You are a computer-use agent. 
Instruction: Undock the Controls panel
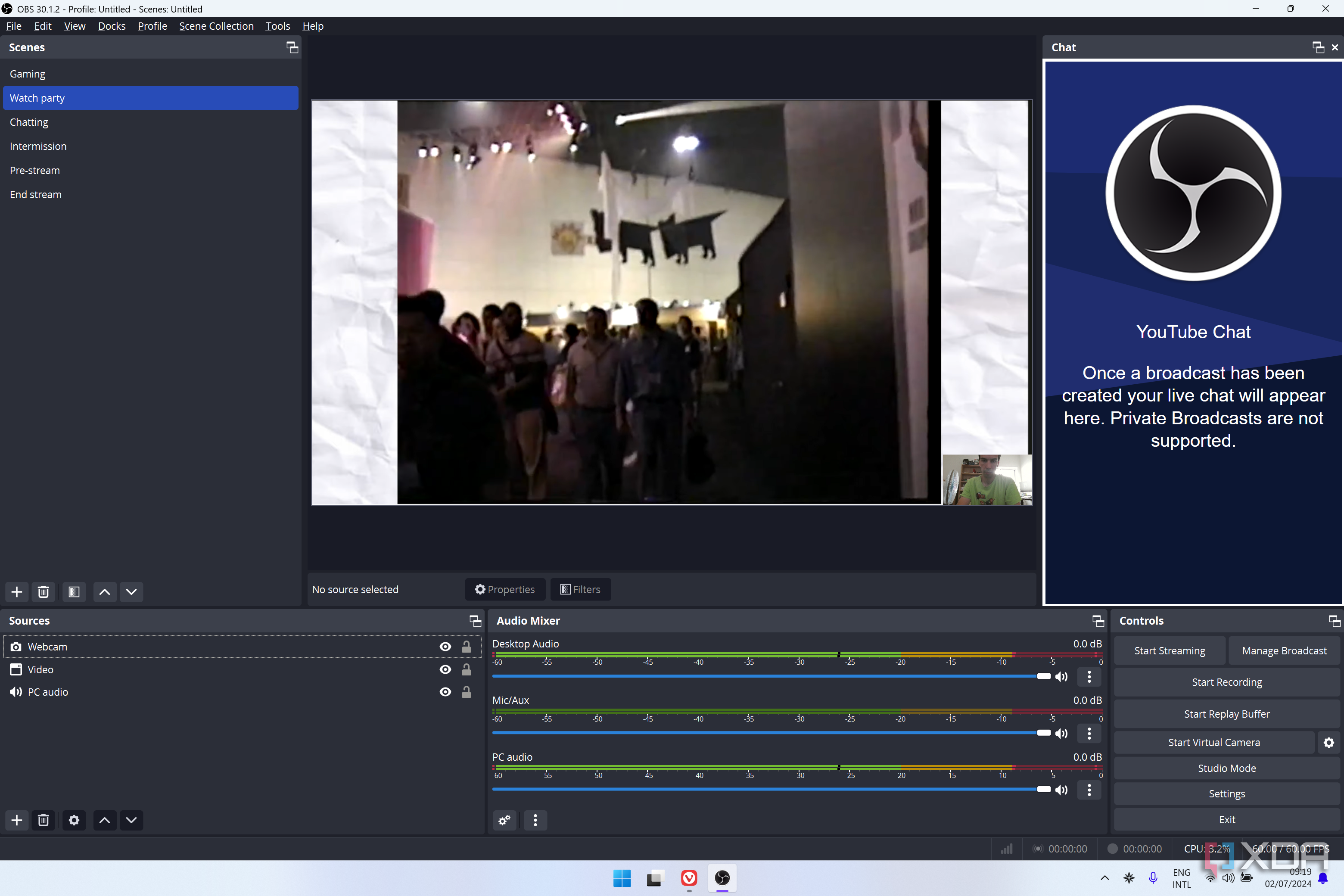click(1334, 621)
